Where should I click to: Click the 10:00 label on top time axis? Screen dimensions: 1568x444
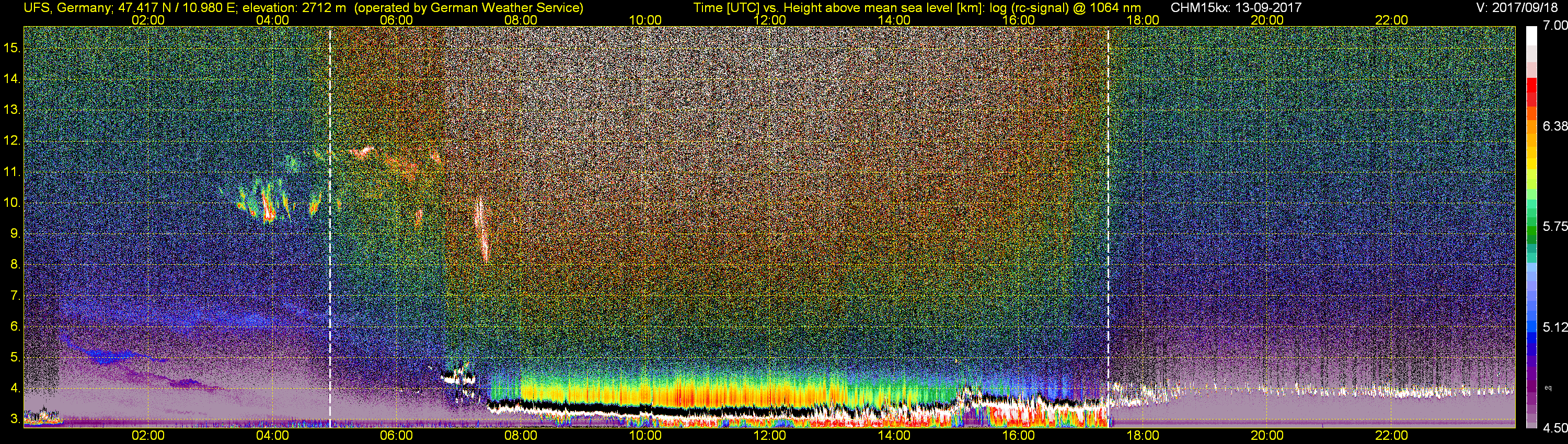(645, 20)
